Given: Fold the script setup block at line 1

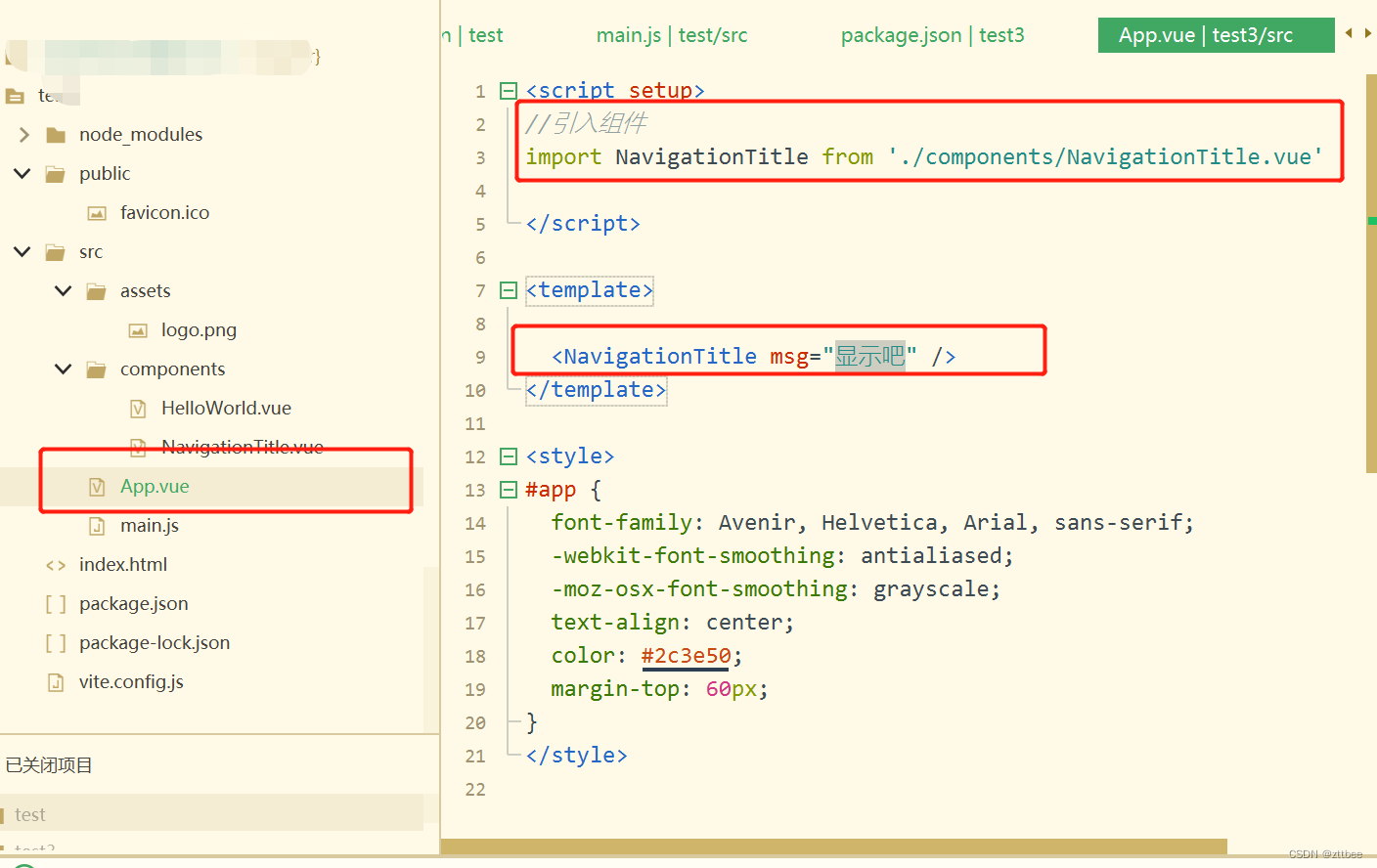Looking at the screenshot, I should [508, 91].
